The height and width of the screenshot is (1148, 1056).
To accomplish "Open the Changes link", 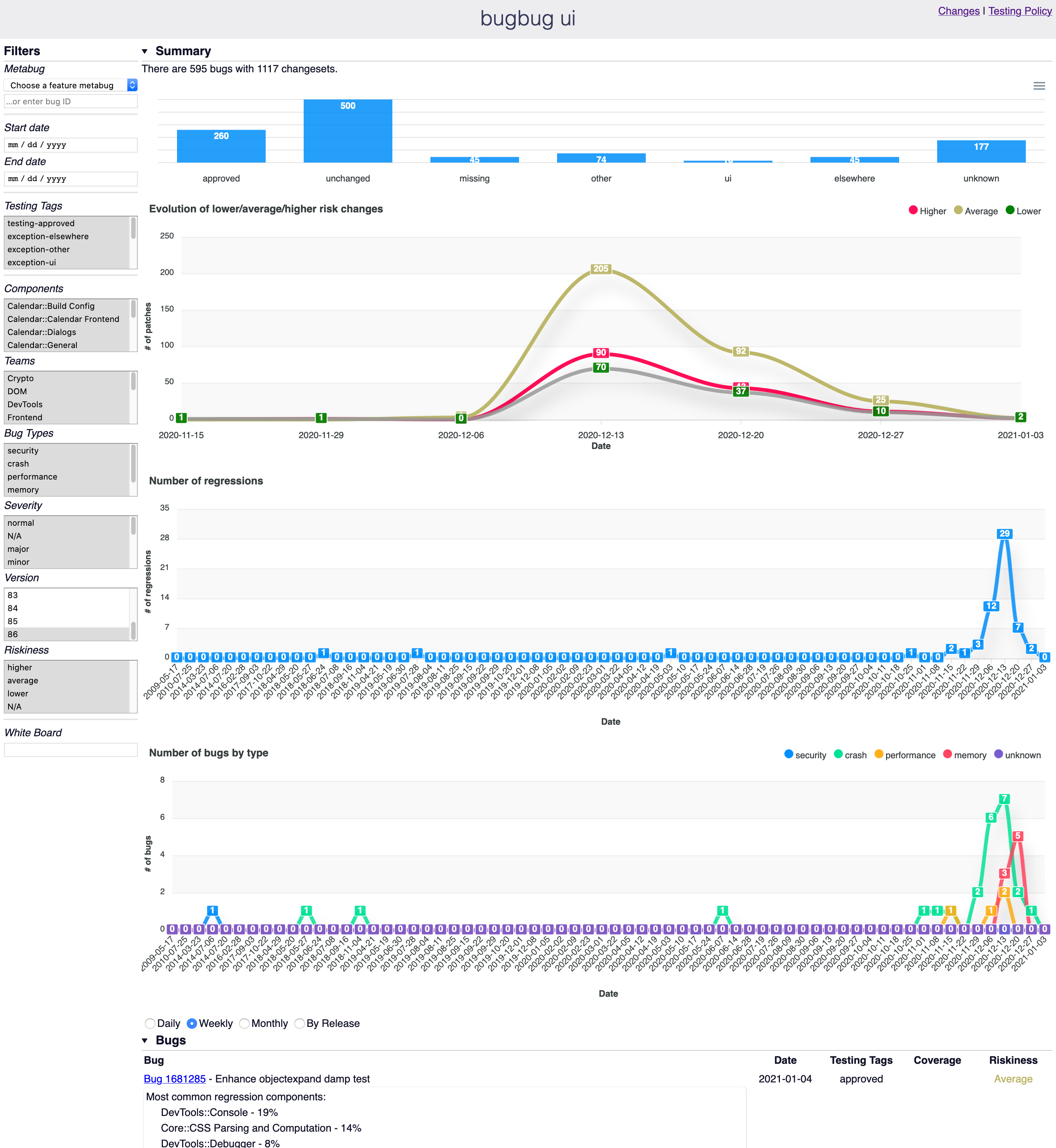I will (958, 11).
